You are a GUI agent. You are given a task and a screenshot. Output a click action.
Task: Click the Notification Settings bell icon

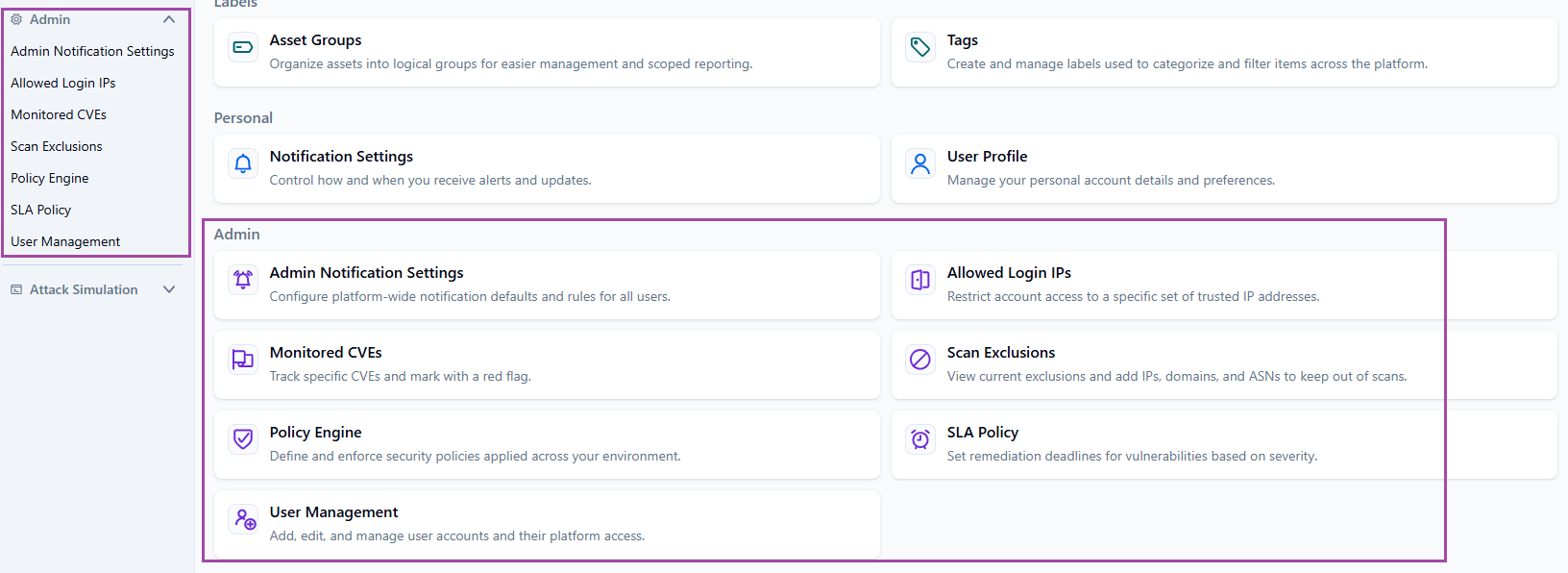(243, 163)
